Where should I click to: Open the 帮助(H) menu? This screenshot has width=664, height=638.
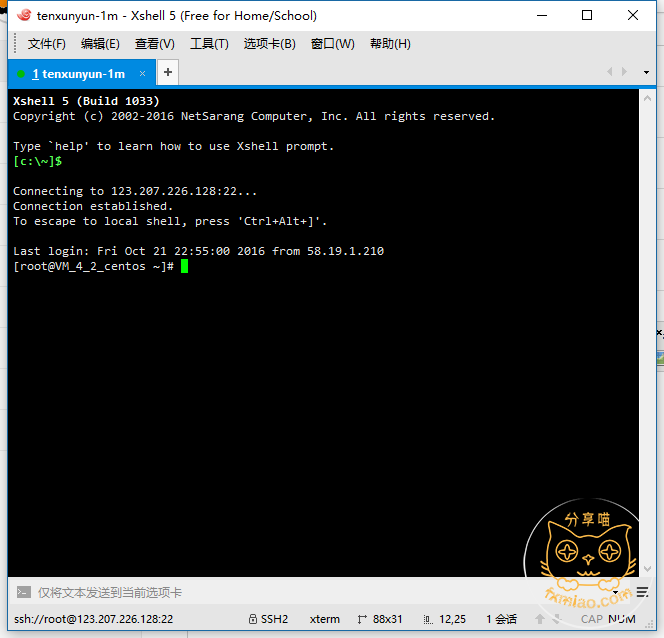(x=390, y=44)
